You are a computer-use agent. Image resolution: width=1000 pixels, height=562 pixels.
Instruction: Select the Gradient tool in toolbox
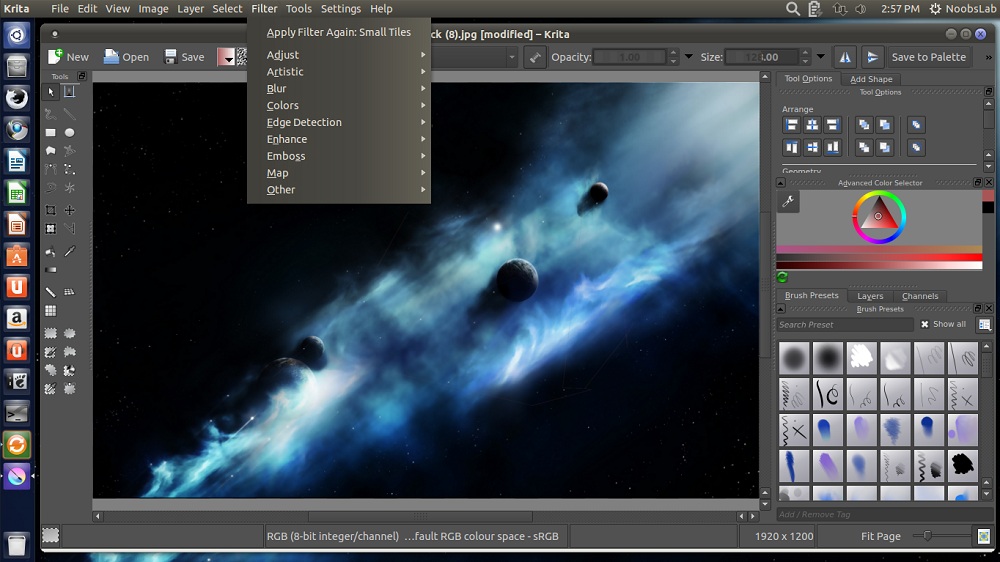click(x=50, y=270)
